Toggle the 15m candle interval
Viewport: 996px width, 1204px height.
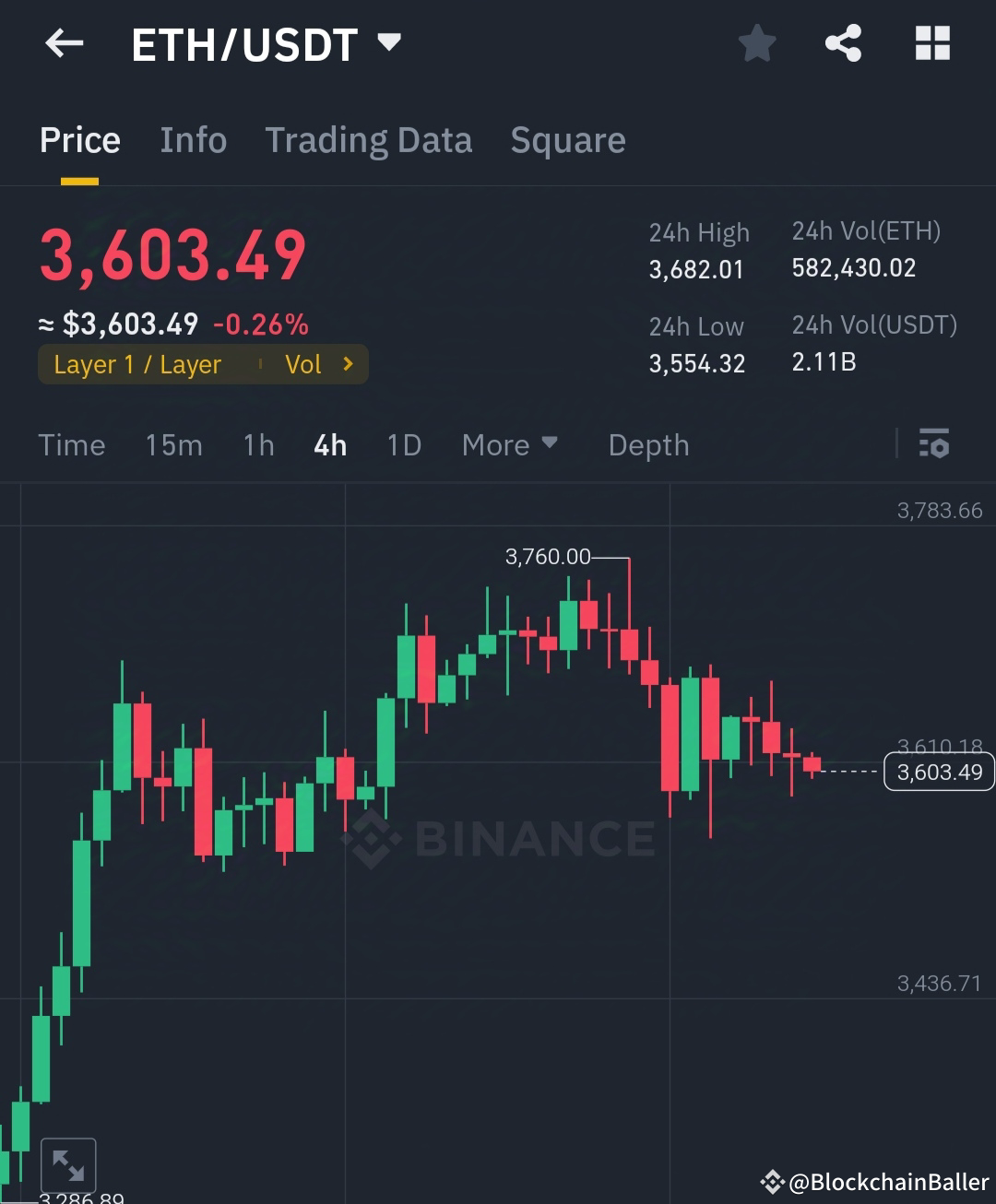[x=173, y=445]
